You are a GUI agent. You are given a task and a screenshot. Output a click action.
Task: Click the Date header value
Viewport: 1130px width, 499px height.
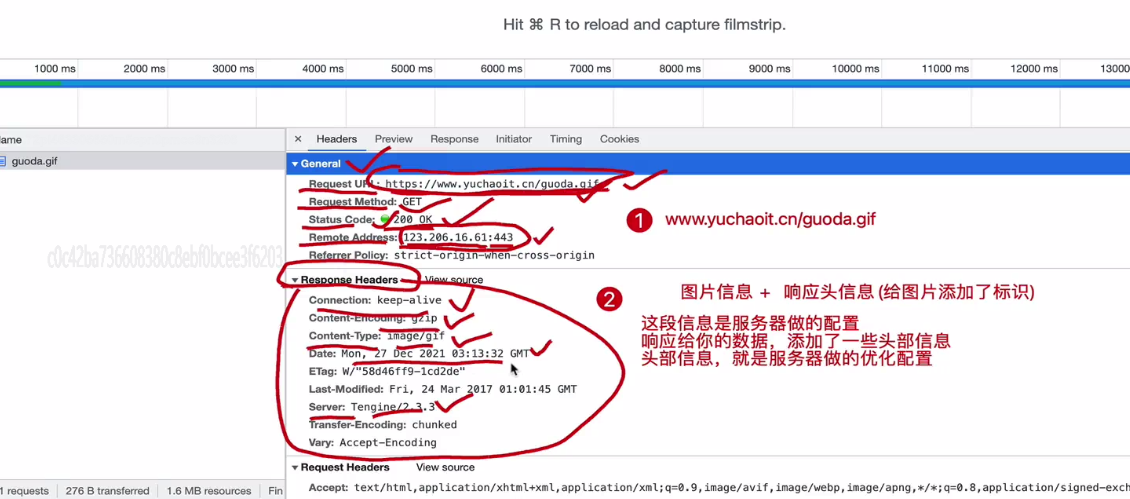click(434, 353)
